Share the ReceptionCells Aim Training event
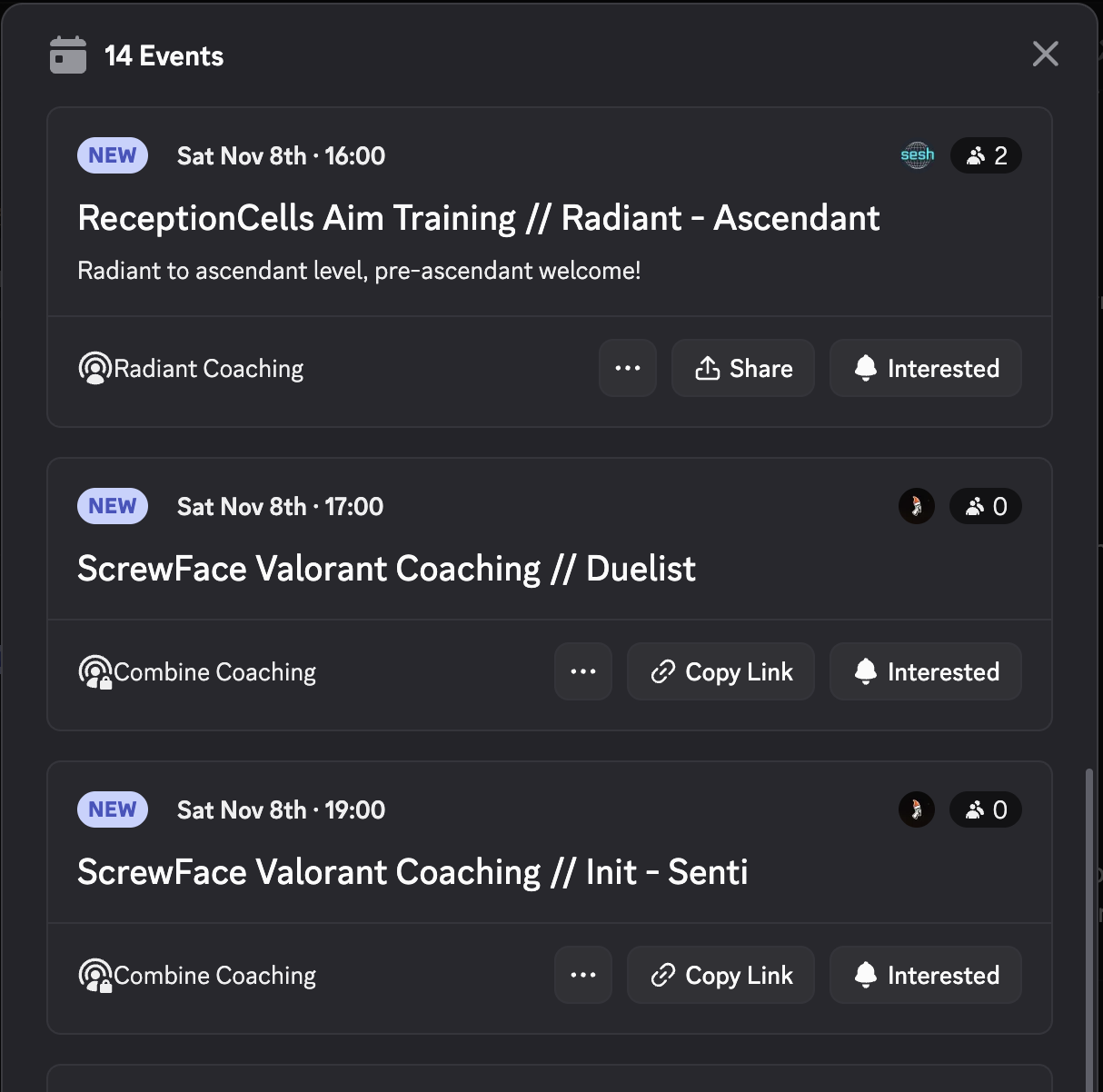The image size is (1103, 1092). 743,368
